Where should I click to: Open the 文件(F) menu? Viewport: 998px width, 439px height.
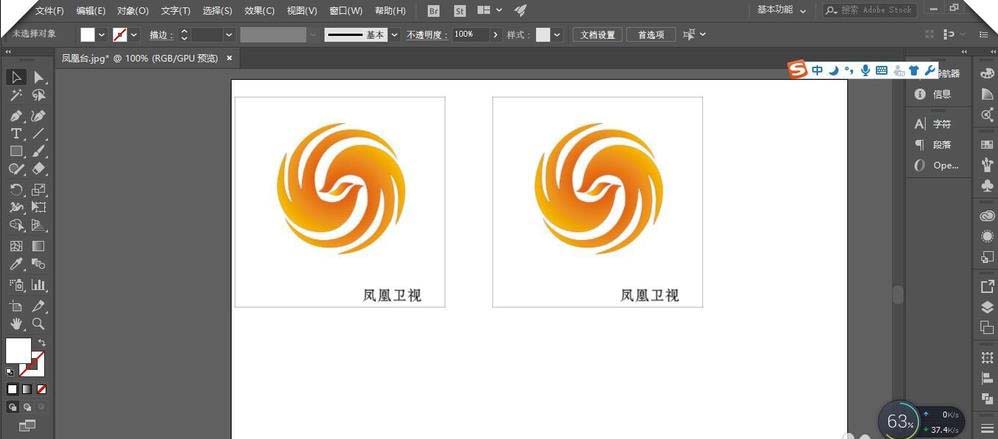point(49,11)
